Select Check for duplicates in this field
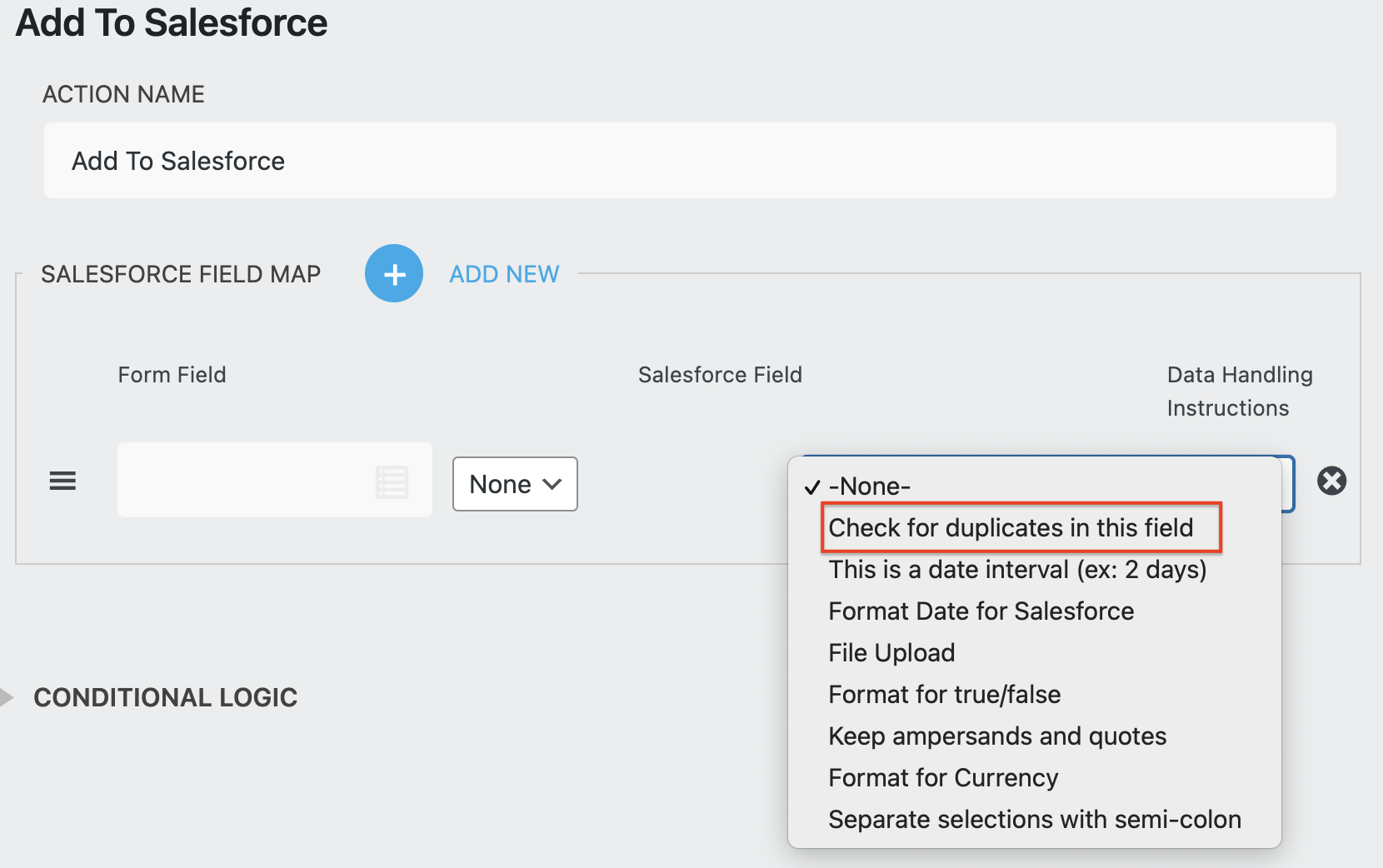Image resolution: width=1383 pixels, height=868 pixels. click(x=1011, y=527)
